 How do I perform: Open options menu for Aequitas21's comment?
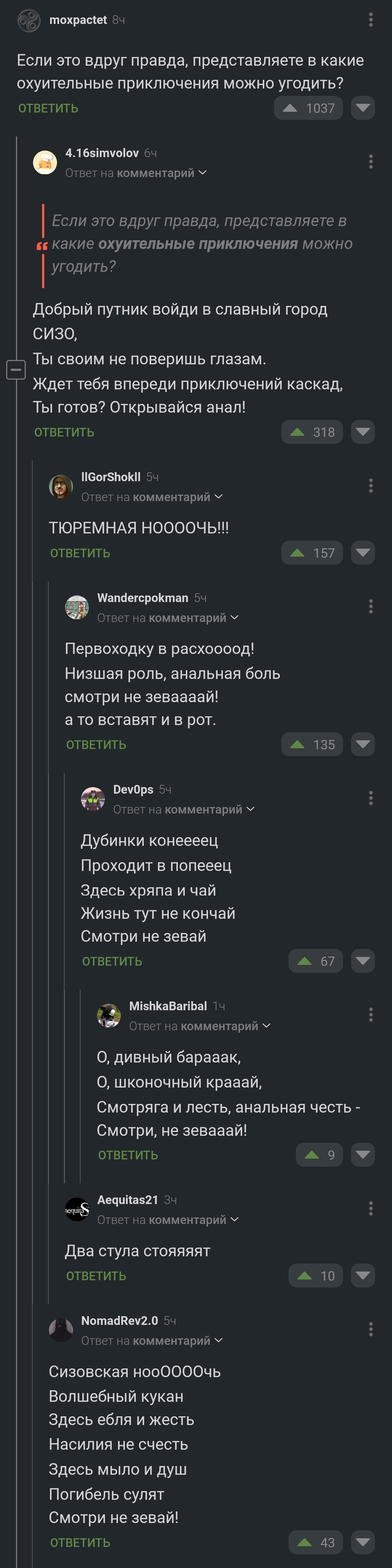371,1208
